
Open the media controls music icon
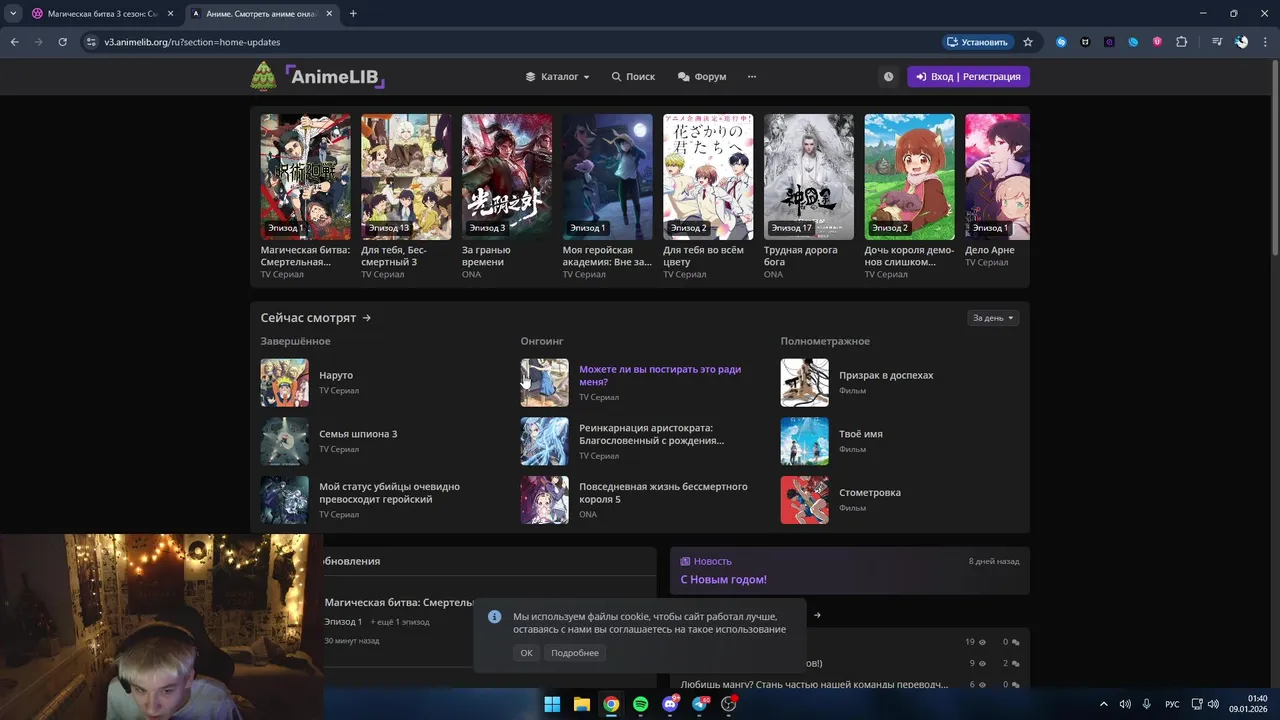pos(1217,42)
